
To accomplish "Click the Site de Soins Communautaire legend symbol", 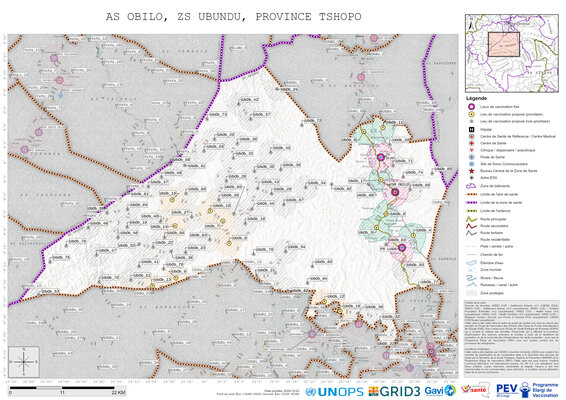I will point(471,164).
